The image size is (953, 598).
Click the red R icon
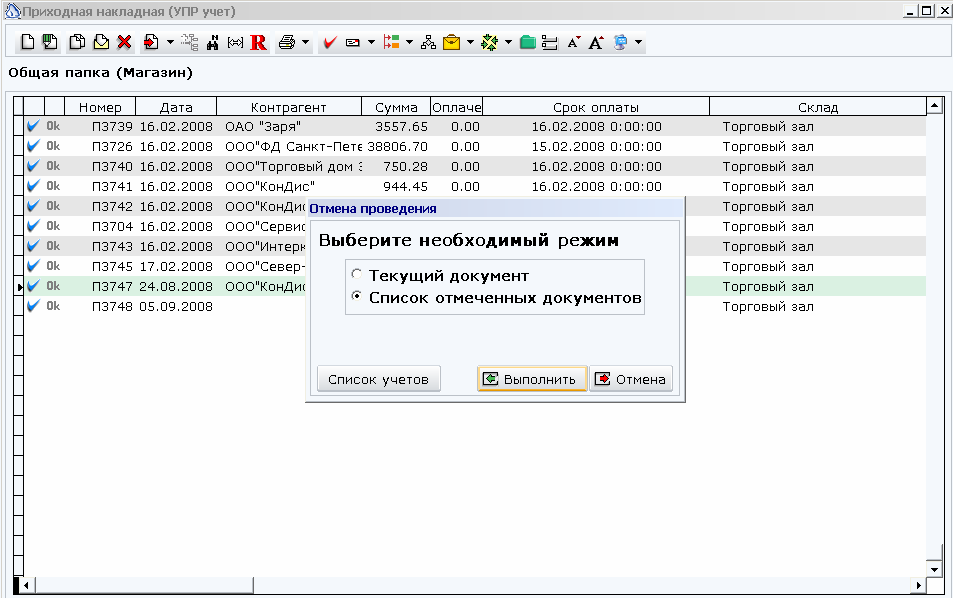[258, 42]
